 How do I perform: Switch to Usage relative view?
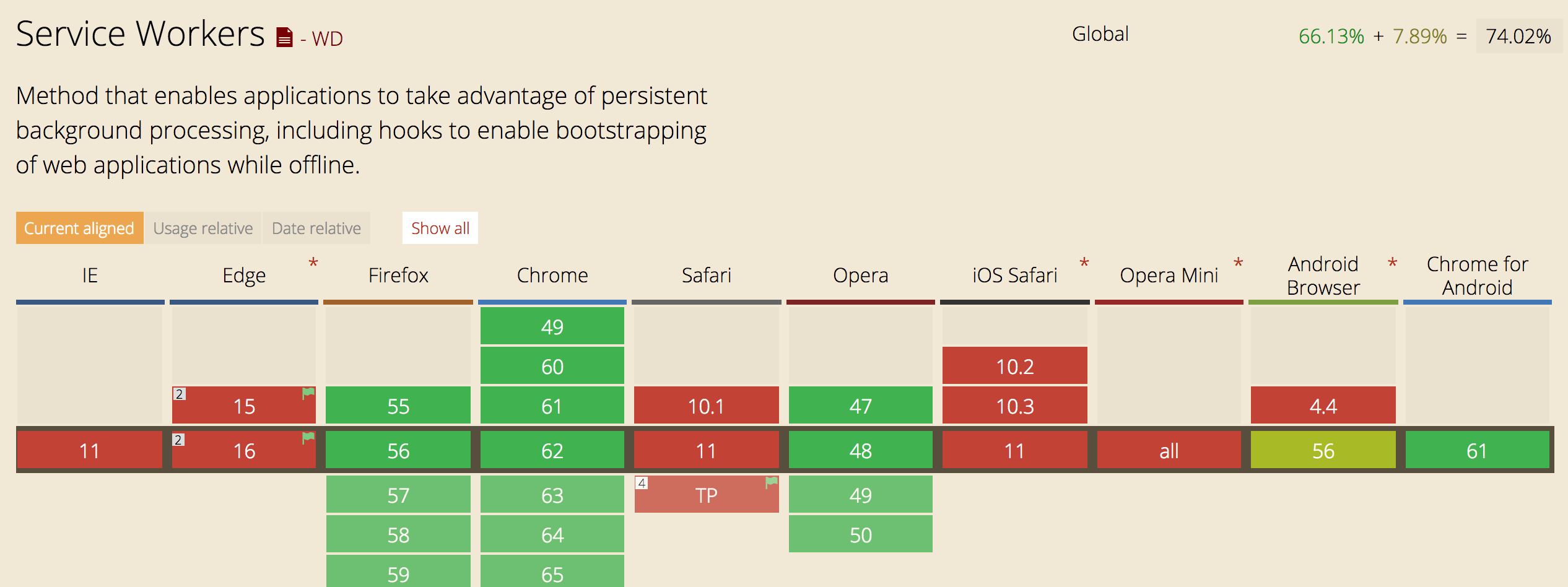click(x=203, y=228)
